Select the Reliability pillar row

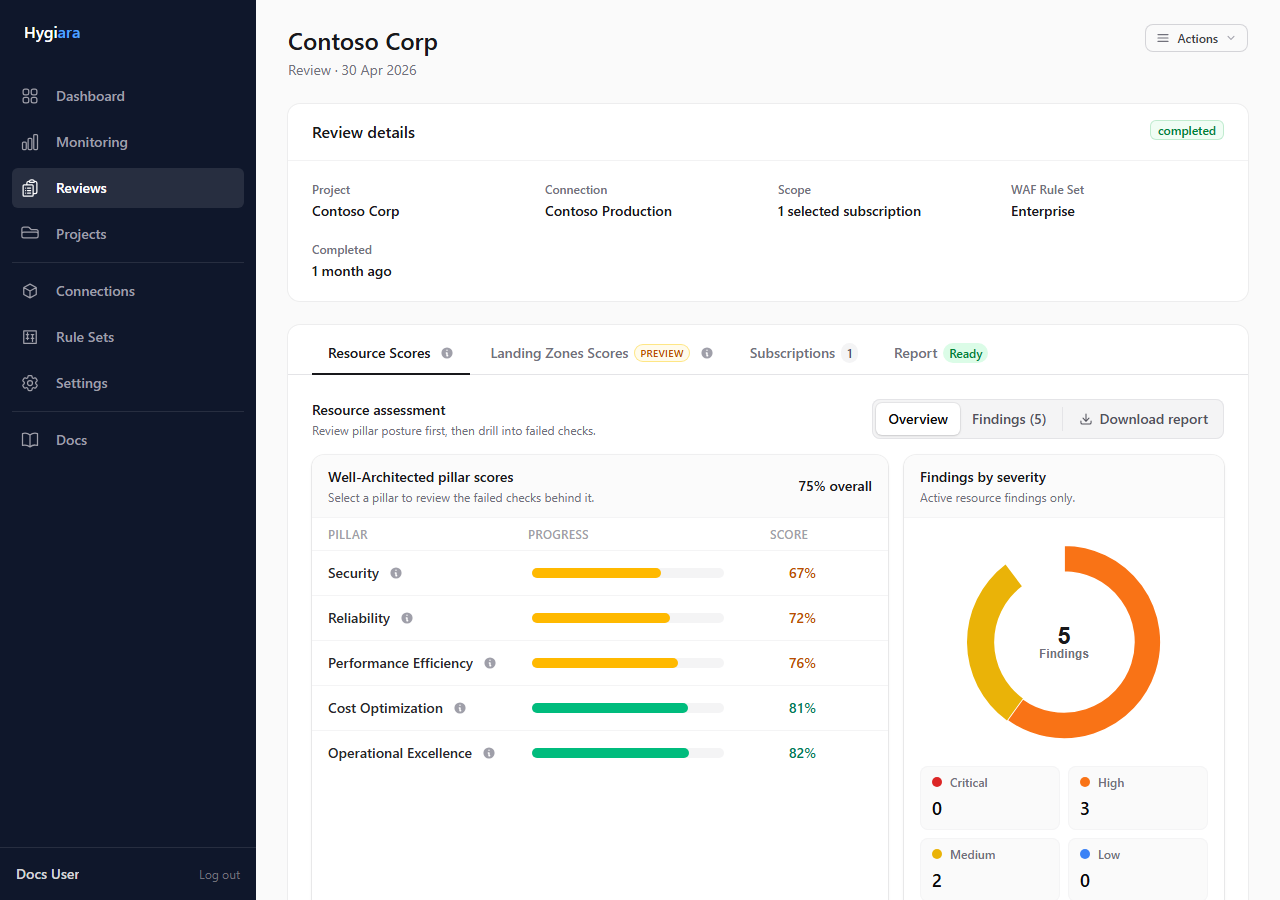point(600,618)
